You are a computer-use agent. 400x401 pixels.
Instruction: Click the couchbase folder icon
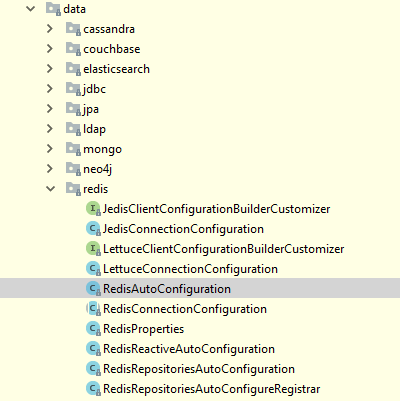coord(73,49)
